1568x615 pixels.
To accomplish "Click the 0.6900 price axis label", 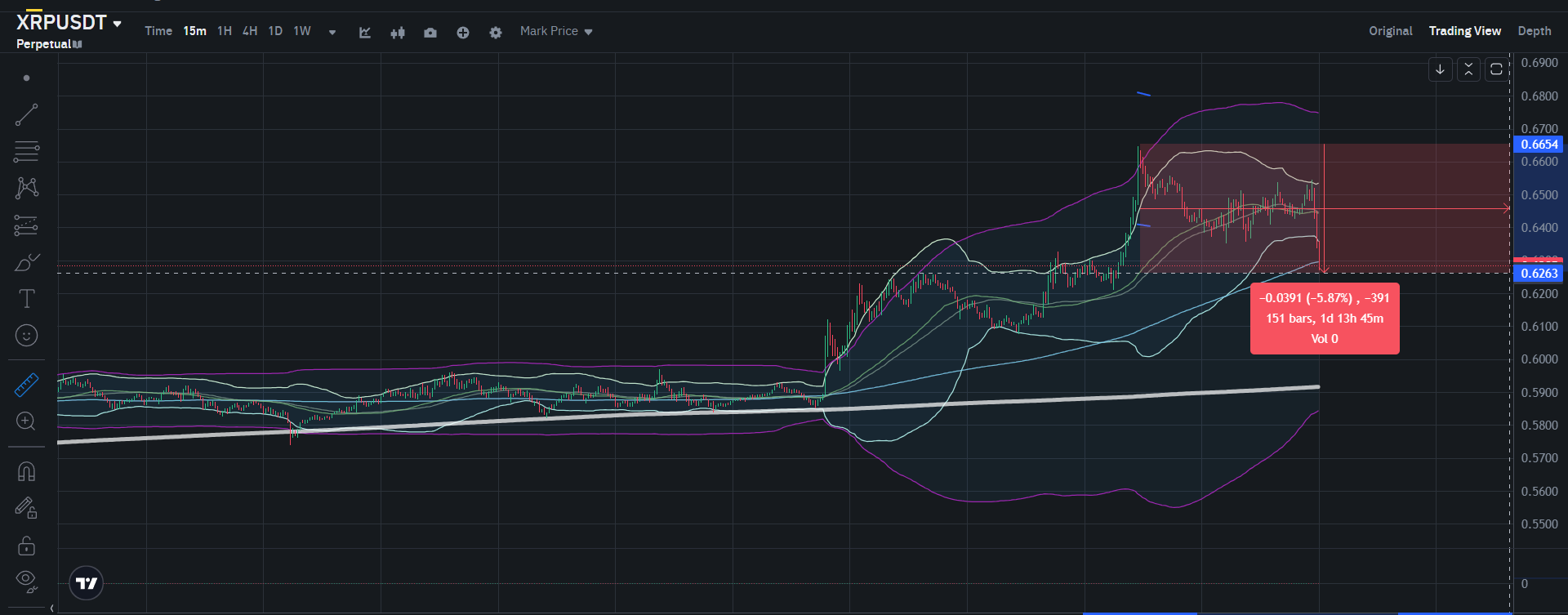I will point(1539,63).
